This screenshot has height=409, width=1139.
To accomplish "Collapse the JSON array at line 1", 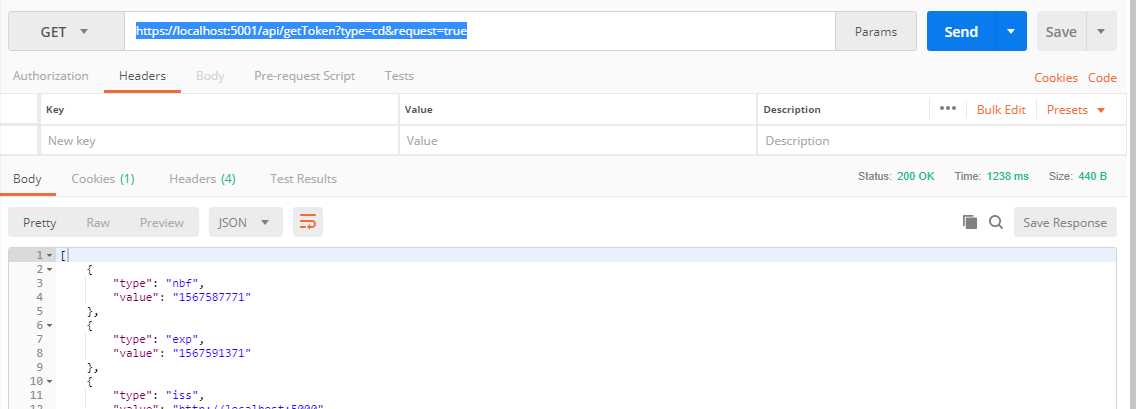I will pos(49,256).
